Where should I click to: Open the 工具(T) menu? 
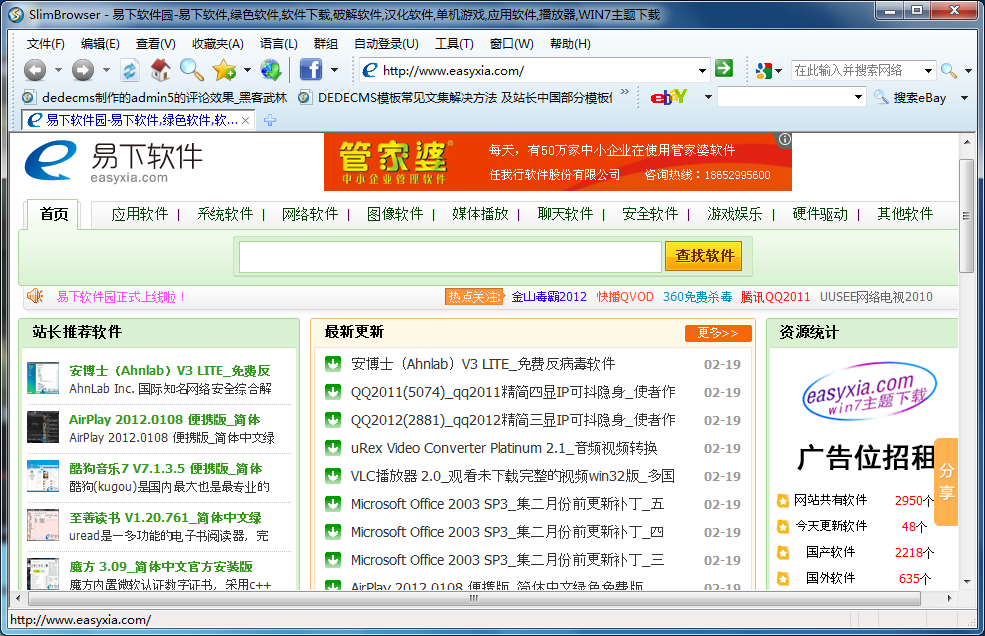tap(454, 44)
